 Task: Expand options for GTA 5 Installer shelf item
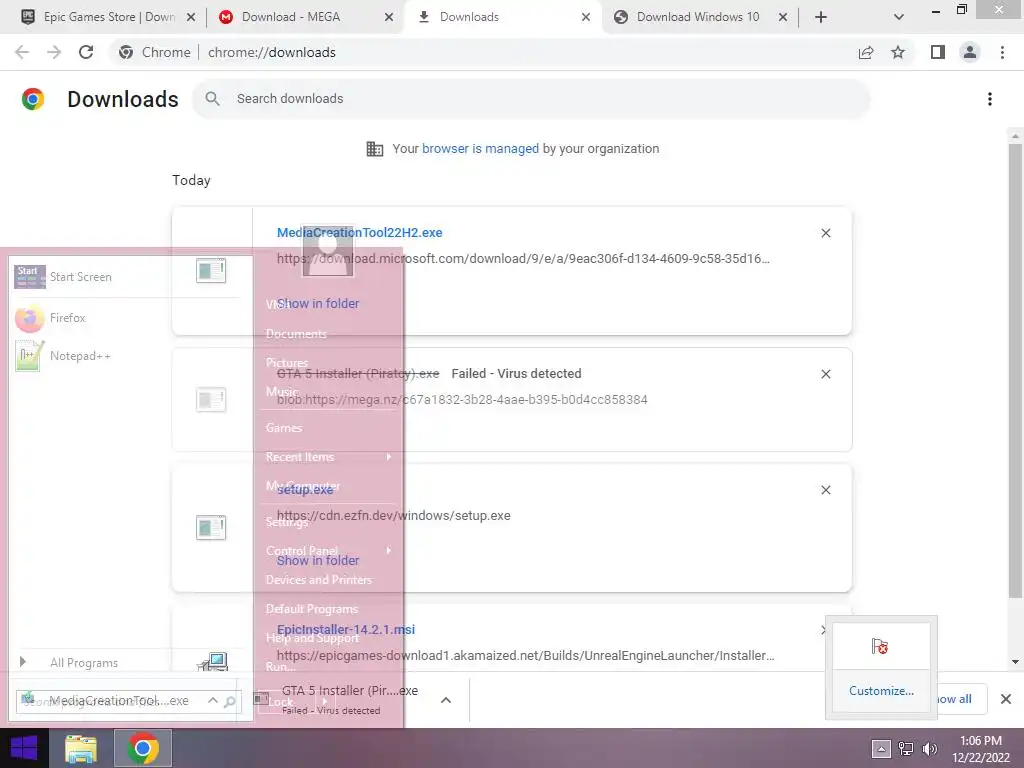[x=446, y=700]
